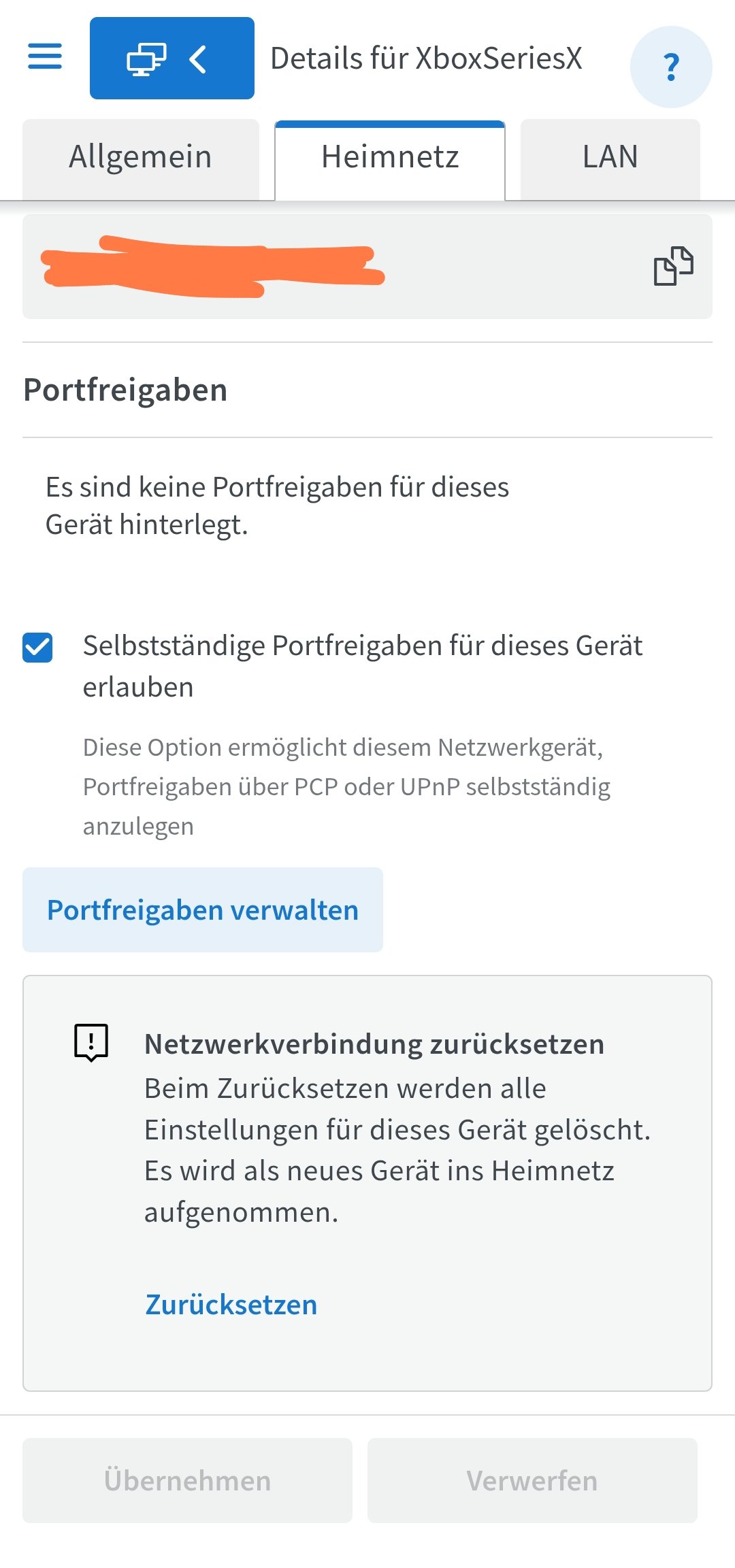Copy the redacted address with copy icon
The height and width of the screenshot is (1568, 735).
pyautogui.click(x=673, y=266)
